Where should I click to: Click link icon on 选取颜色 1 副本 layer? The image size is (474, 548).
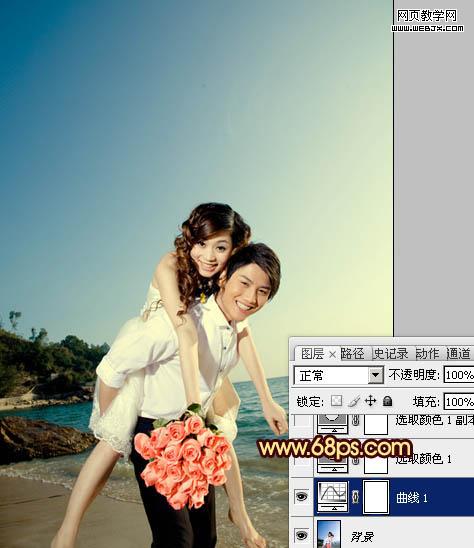coord(356,420)
